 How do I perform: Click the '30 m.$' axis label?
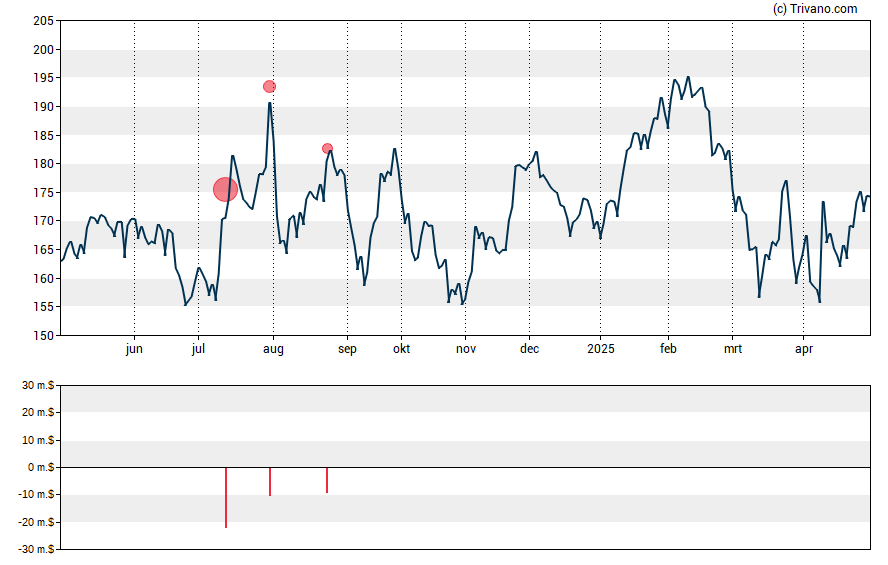point(39,386)
